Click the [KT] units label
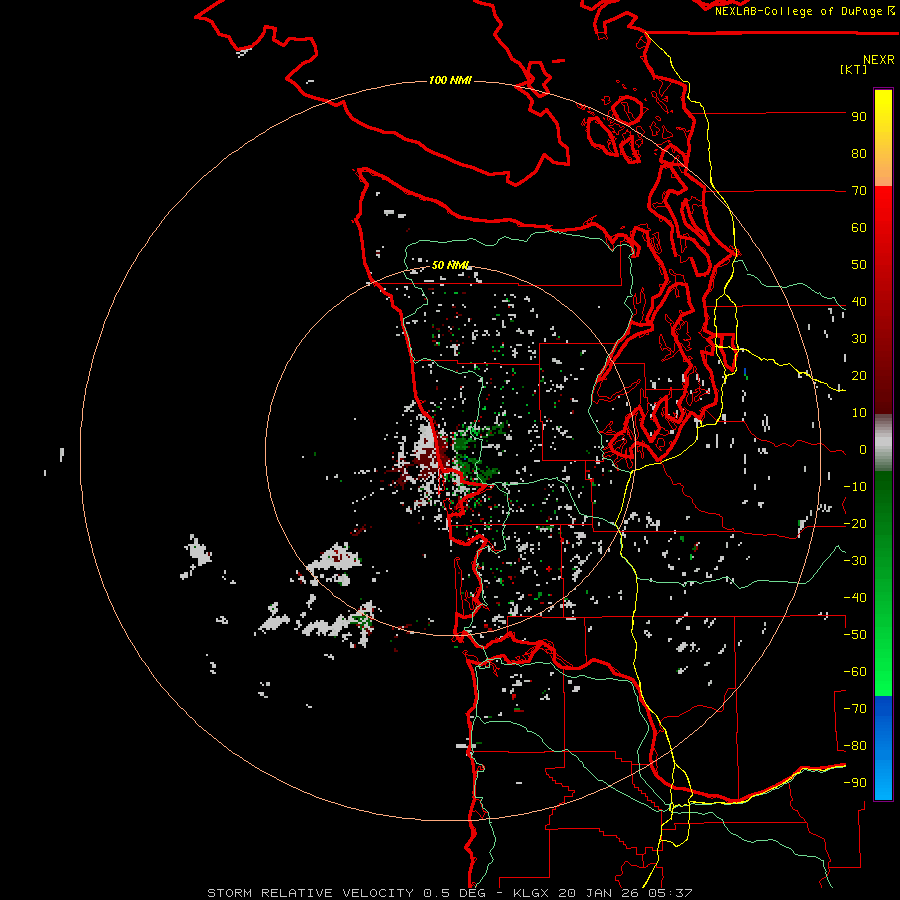Viewport: 900px width, 900px height. [853, 69]
